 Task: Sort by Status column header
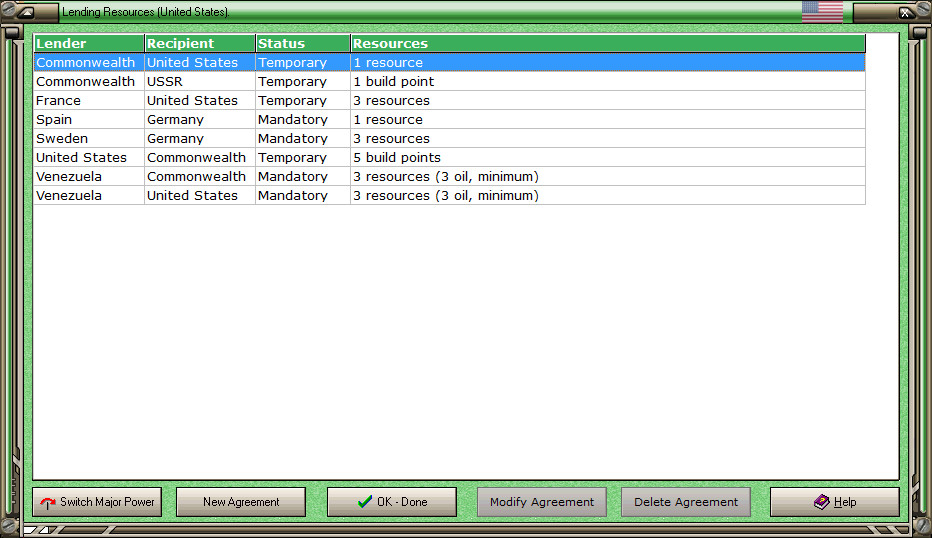point(303,43)
